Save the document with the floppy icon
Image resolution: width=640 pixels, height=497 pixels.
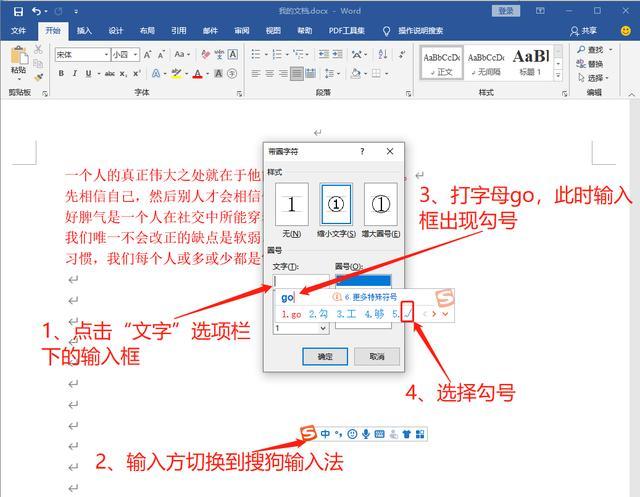[x=18, y=11]
